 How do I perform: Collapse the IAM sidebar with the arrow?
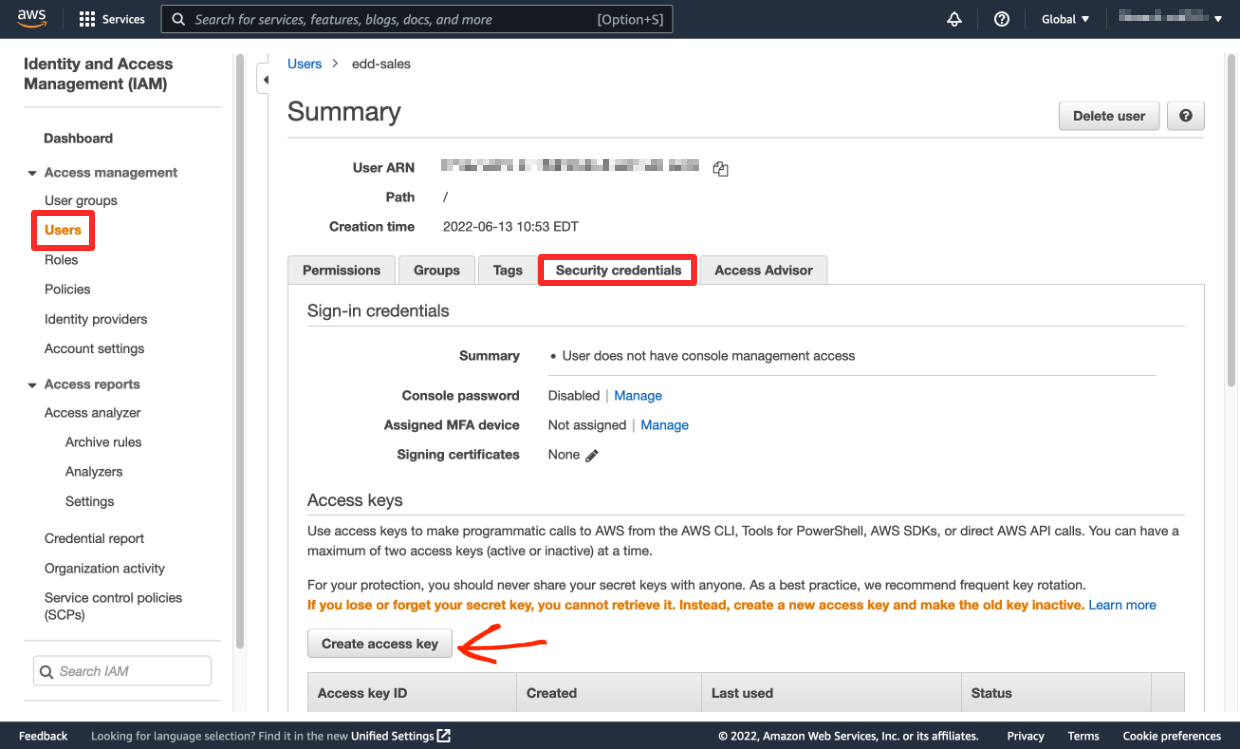(265, 78)
